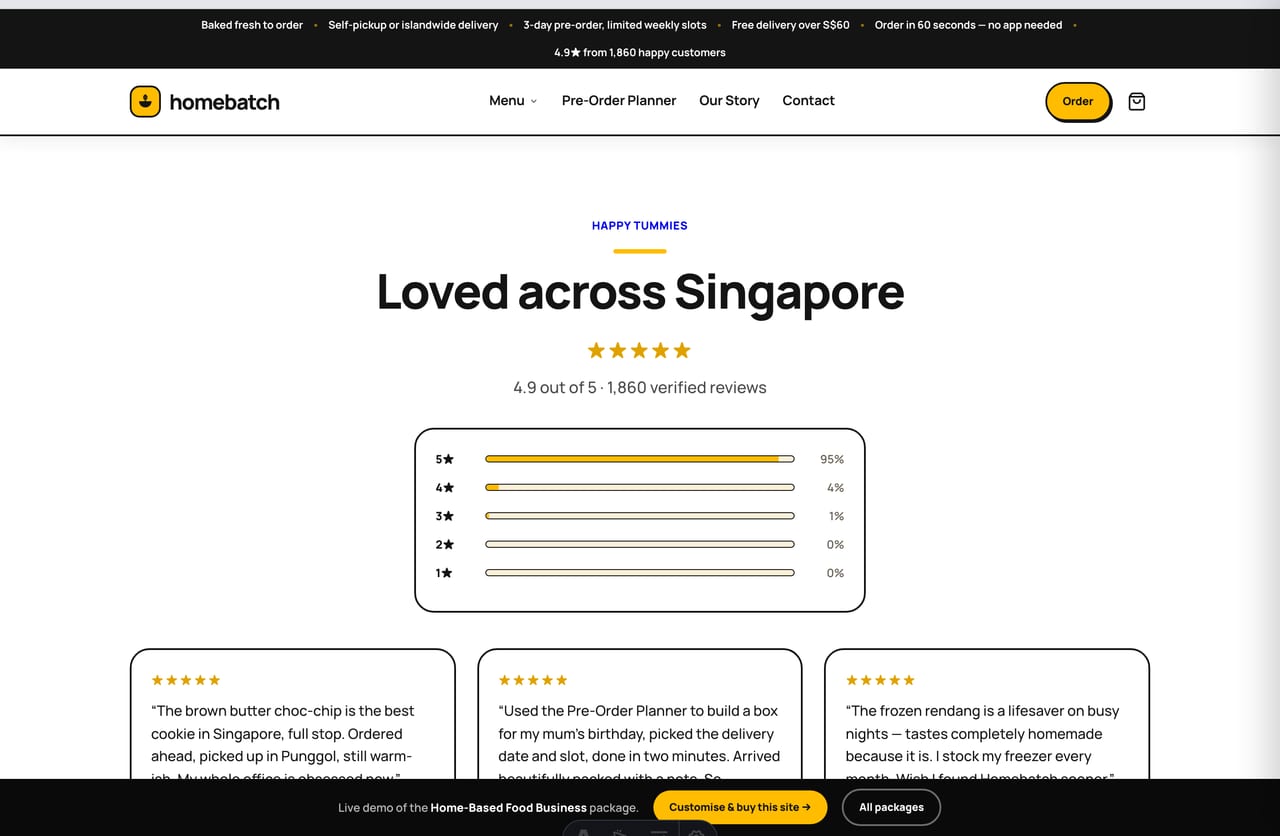Click Customise & buy this site button
The image size is (1280, 836).
pyautogui.click(x=740, y=807)
